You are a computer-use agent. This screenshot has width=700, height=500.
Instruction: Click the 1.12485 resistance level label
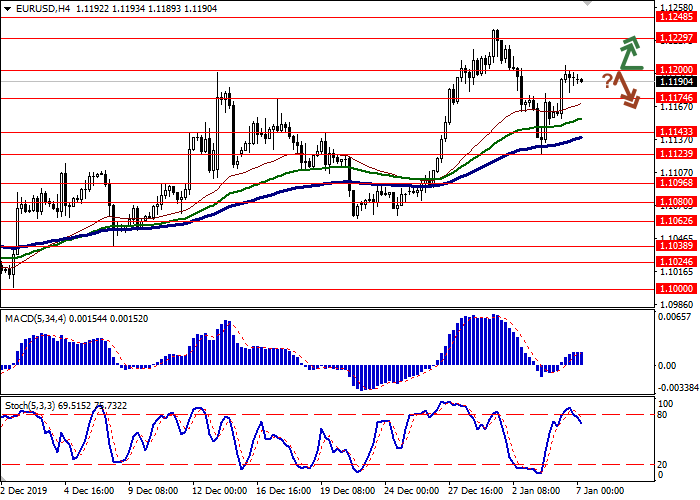tap(676, 16)
